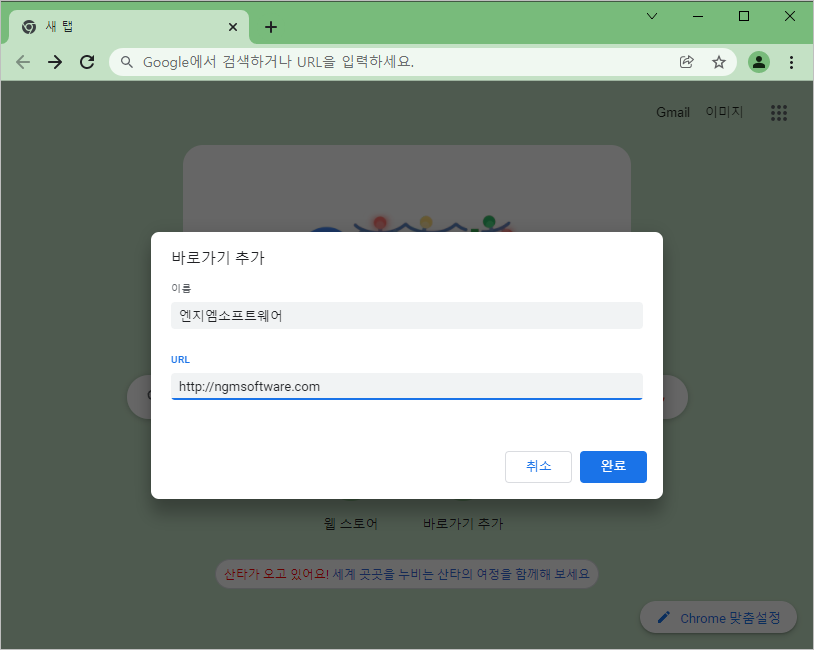Screen dimensions: 814x650
Task: Click the 바로가기 추가 shortcut tile
Action: pos(463,523)
